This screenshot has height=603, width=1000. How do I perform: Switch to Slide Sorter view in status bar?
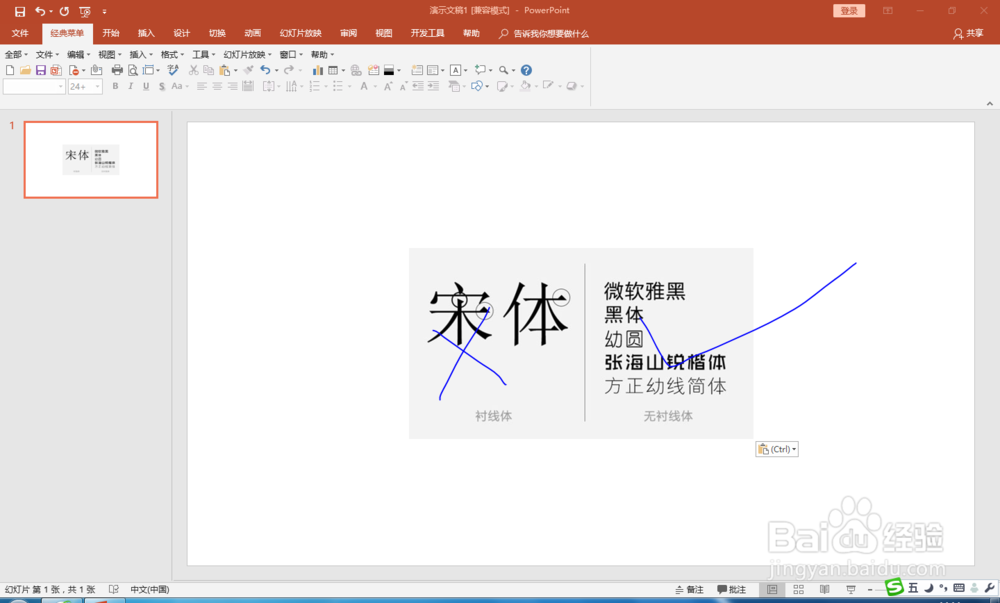pyautogui.click(x=798, y=590)
